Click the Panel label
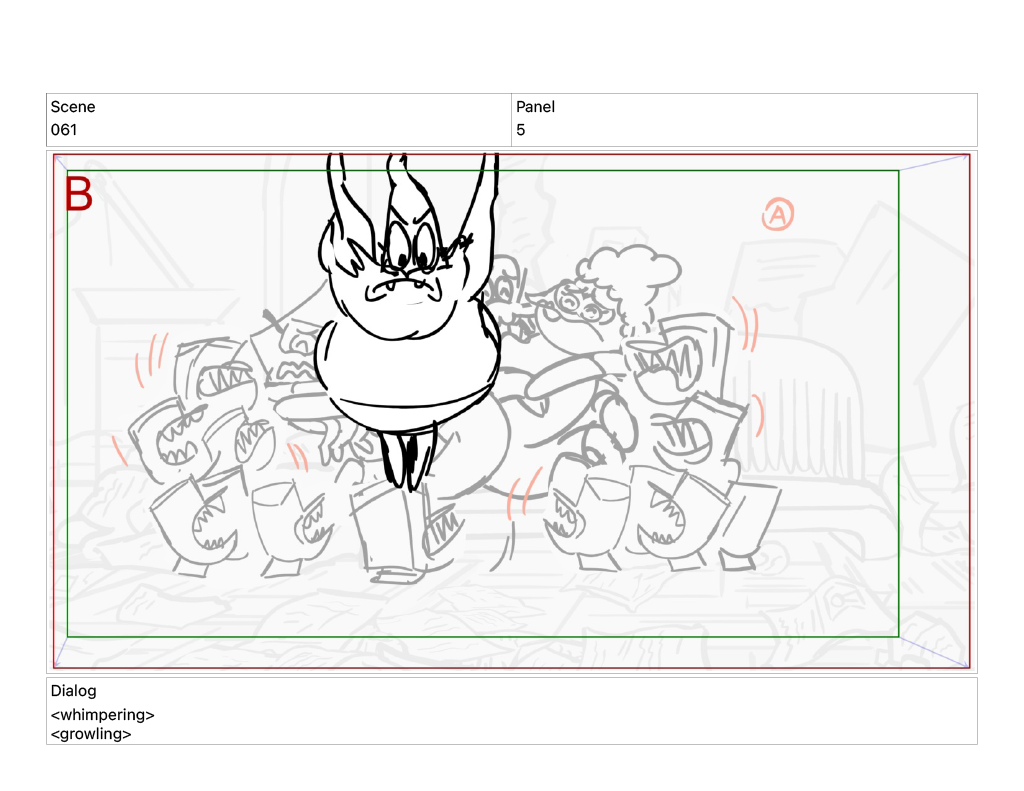The image size is (1024, 791). pyautogui.click(x=535, y=107)
